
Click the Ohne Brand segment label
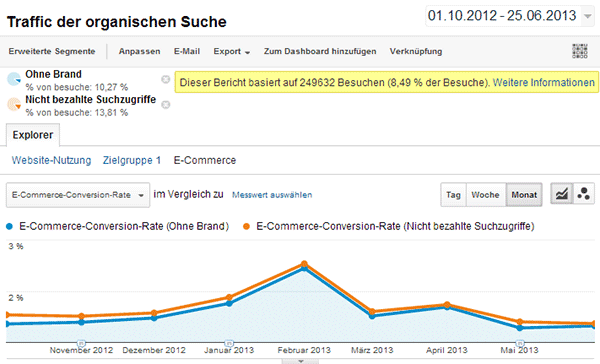pyautogui.click(x=53, y=74)
